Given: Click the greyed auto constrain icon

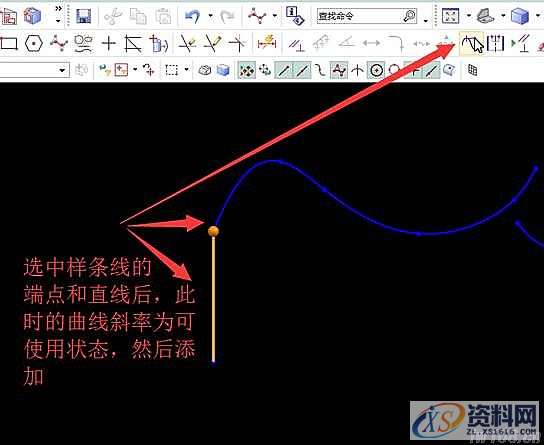Looking at the screenshot, I should pos(321,43).
